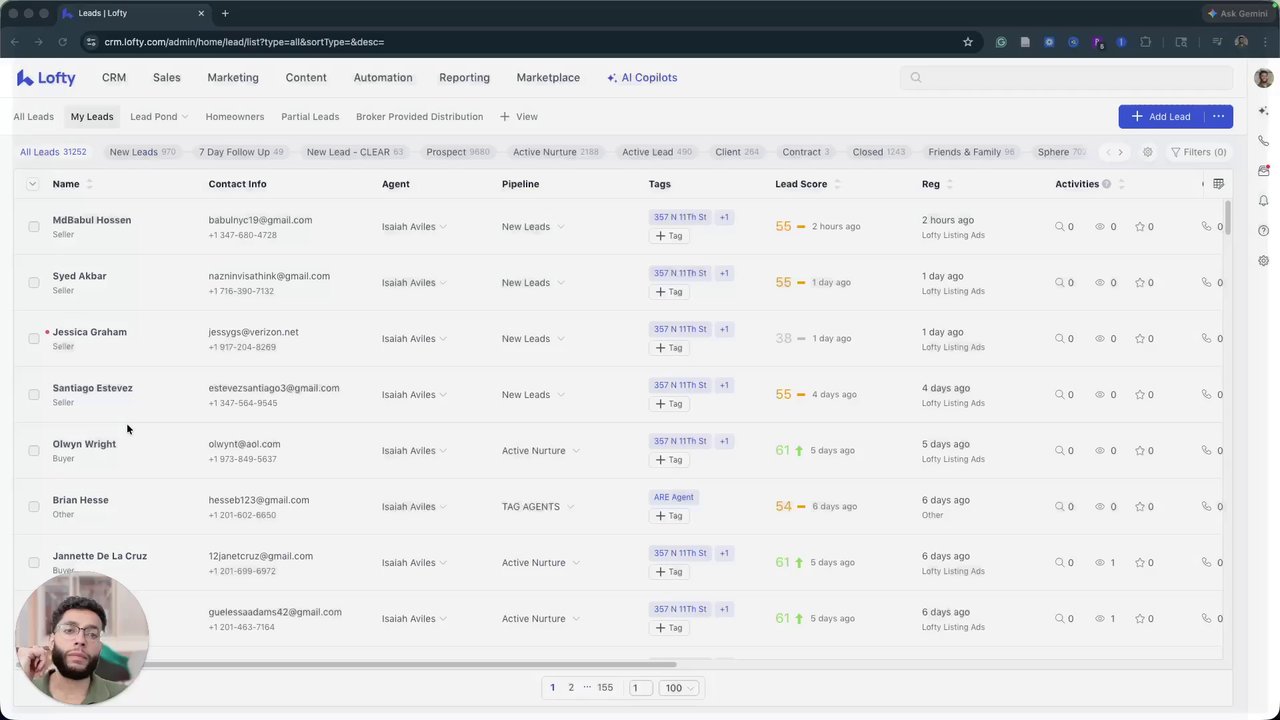Sort leads by Lead Score column
The image size is (1280, 720).
click(x=837, y=184)
